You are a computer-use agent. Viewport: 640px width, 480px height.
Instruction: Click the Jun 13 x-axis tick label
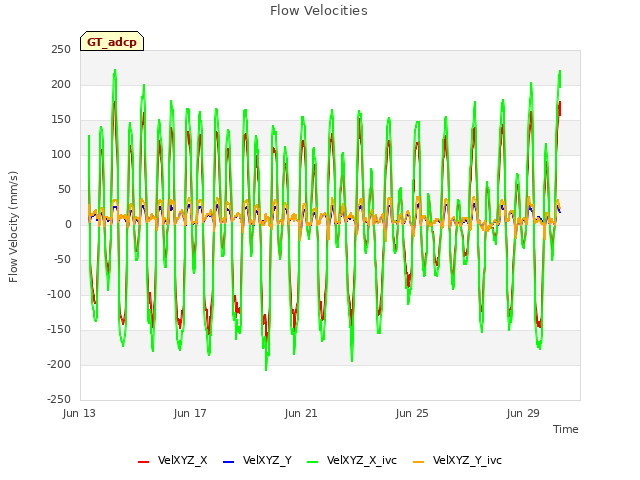(79, 413)
